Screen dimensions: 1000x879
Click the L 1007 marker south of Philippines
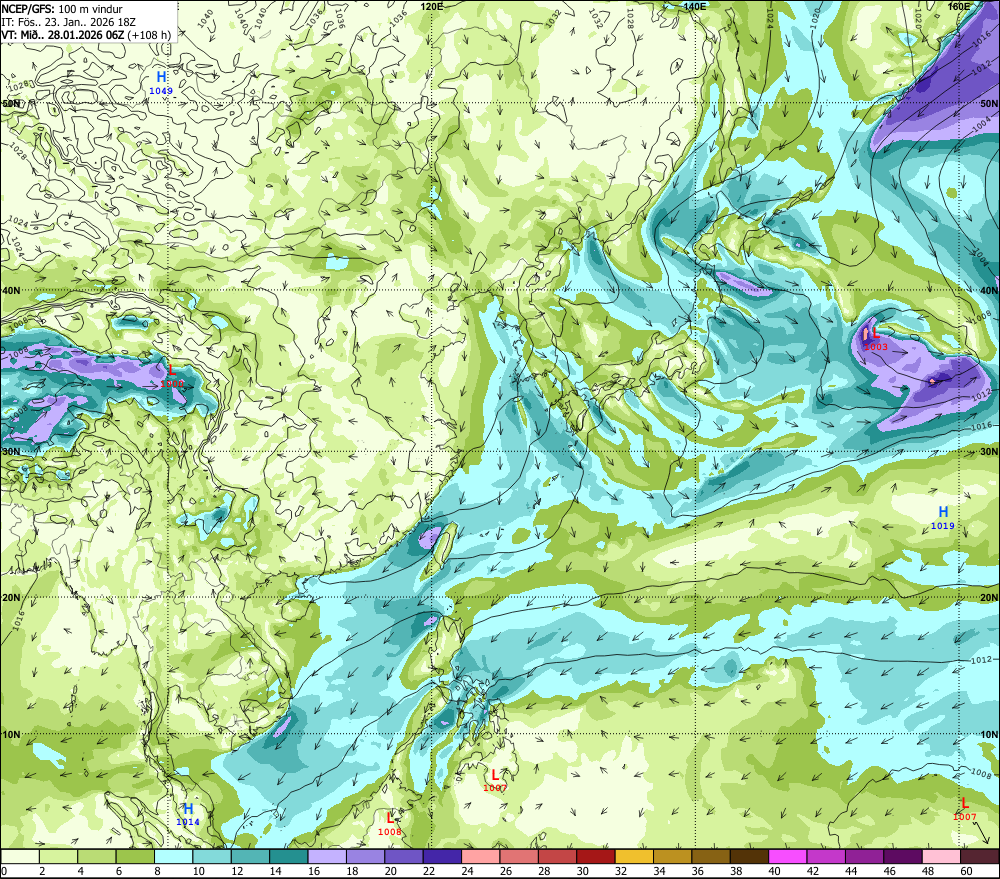tap(495, 781)
